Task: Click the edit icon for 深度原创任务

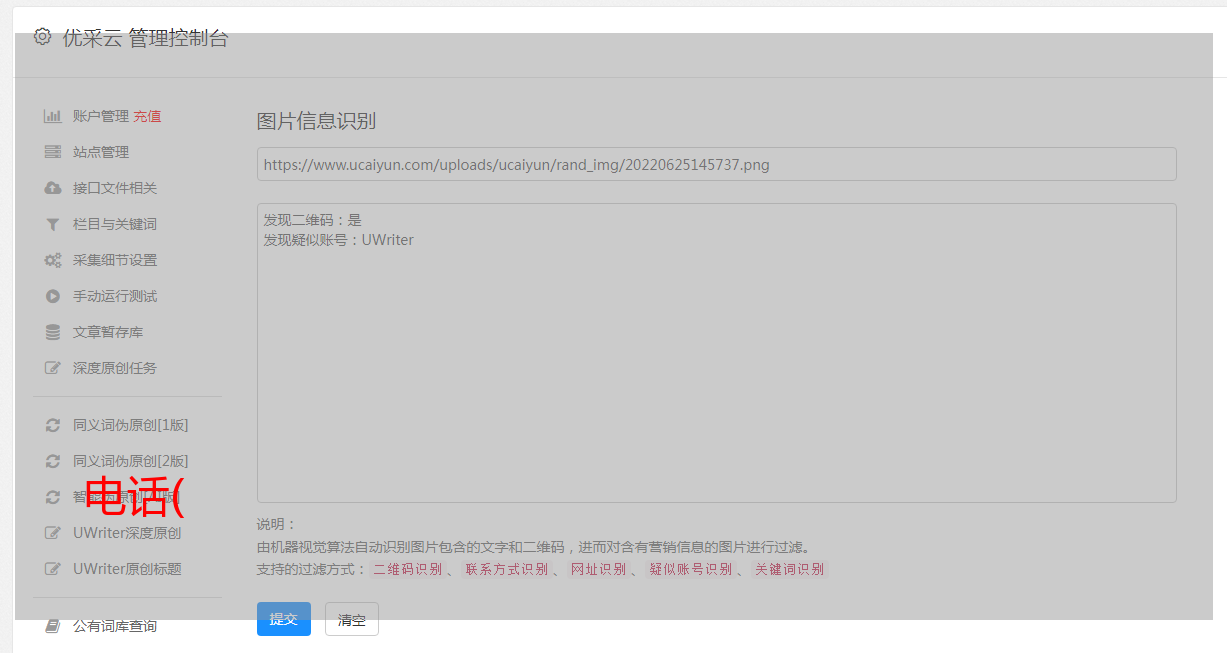Action: click(53, 368)
